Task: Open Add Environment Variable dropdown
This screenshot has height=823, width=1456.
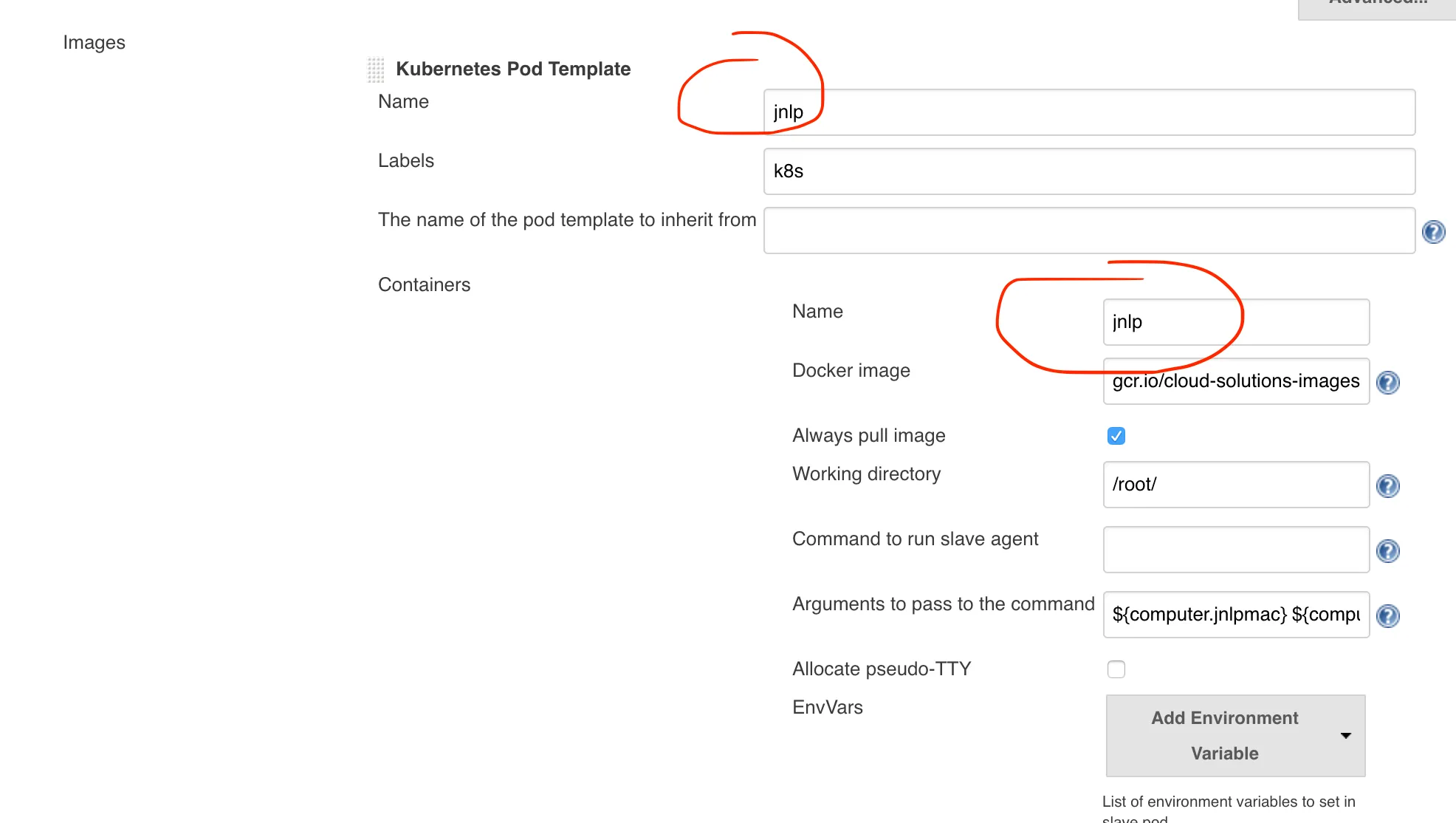Action: [x=1224, y=736]
